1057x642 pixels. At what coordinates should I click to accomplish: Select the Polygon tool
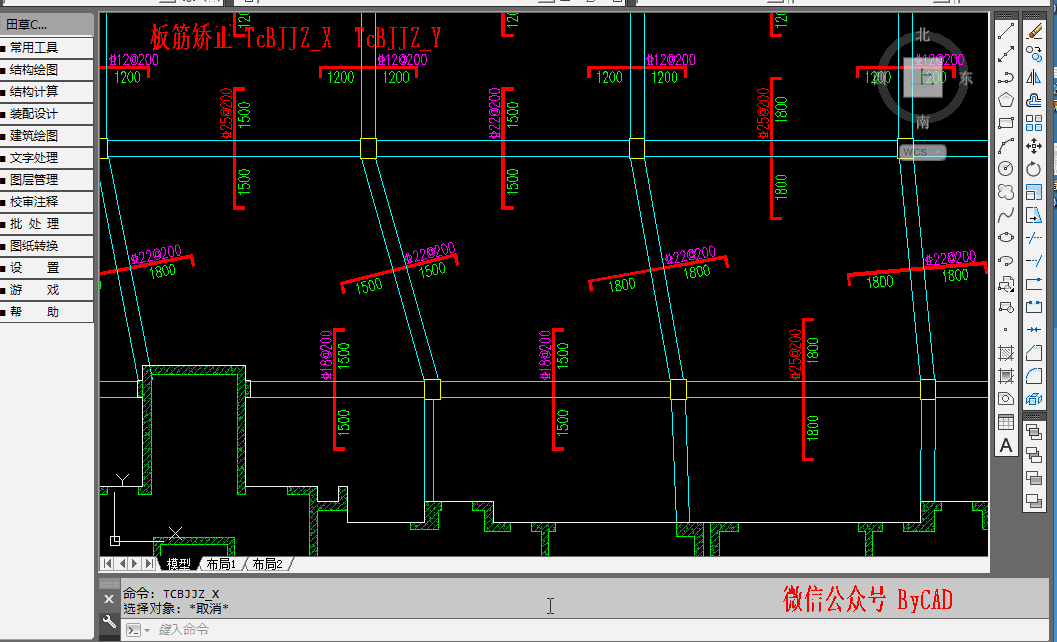coord(1006,100)
